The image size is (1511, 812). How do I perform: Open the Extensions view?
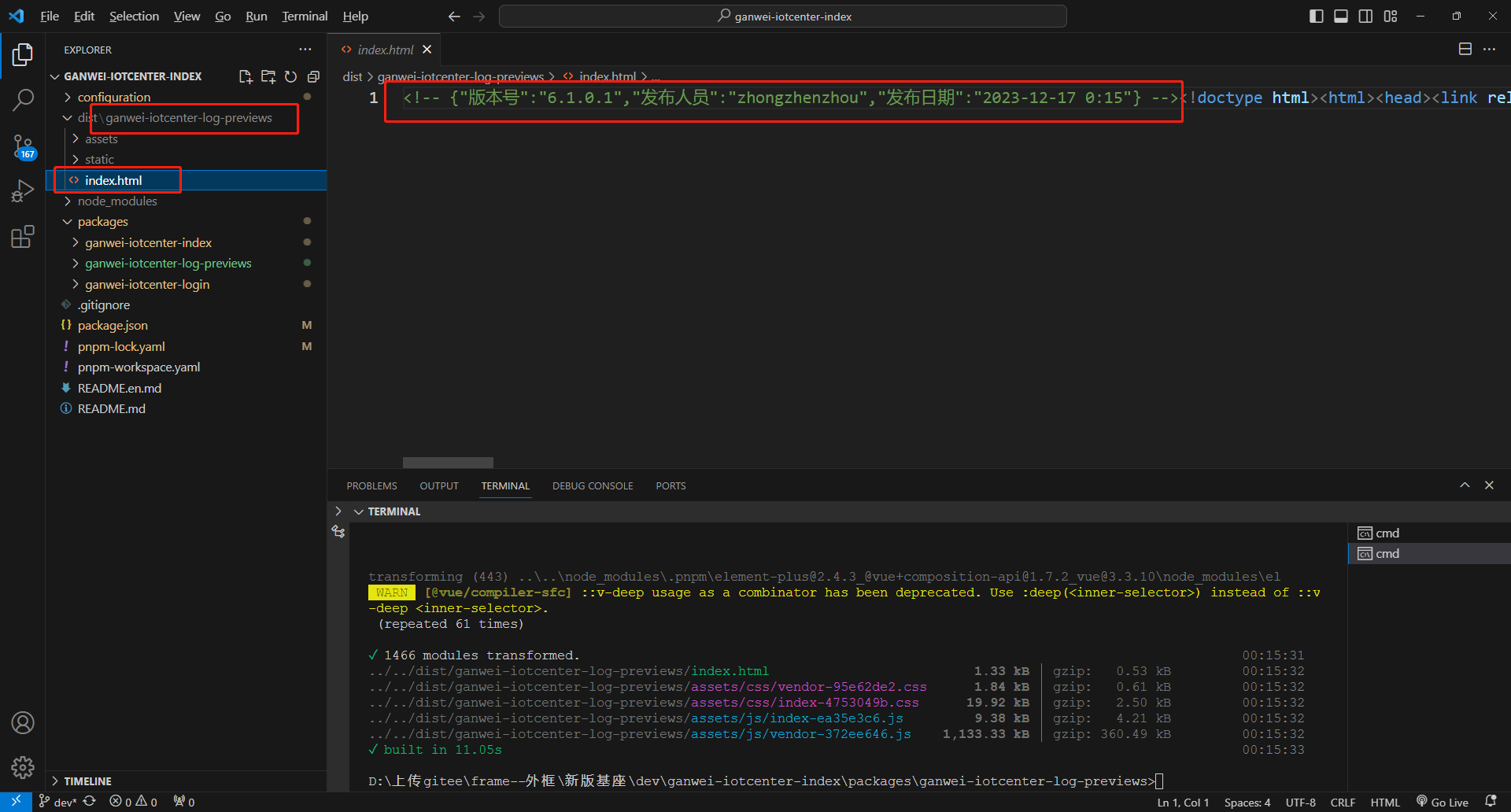click(x=23, y=237)
